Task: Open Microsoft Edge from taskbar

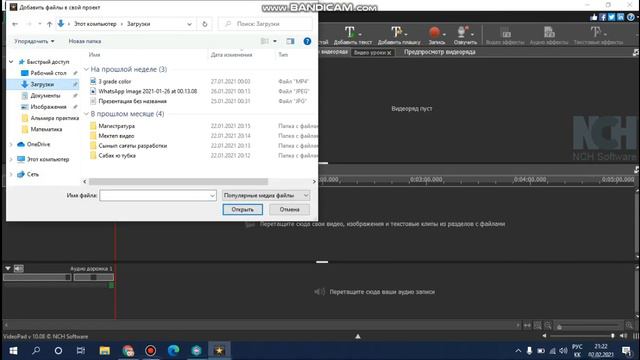Action: pyautogui.click(x=173, y=351)
